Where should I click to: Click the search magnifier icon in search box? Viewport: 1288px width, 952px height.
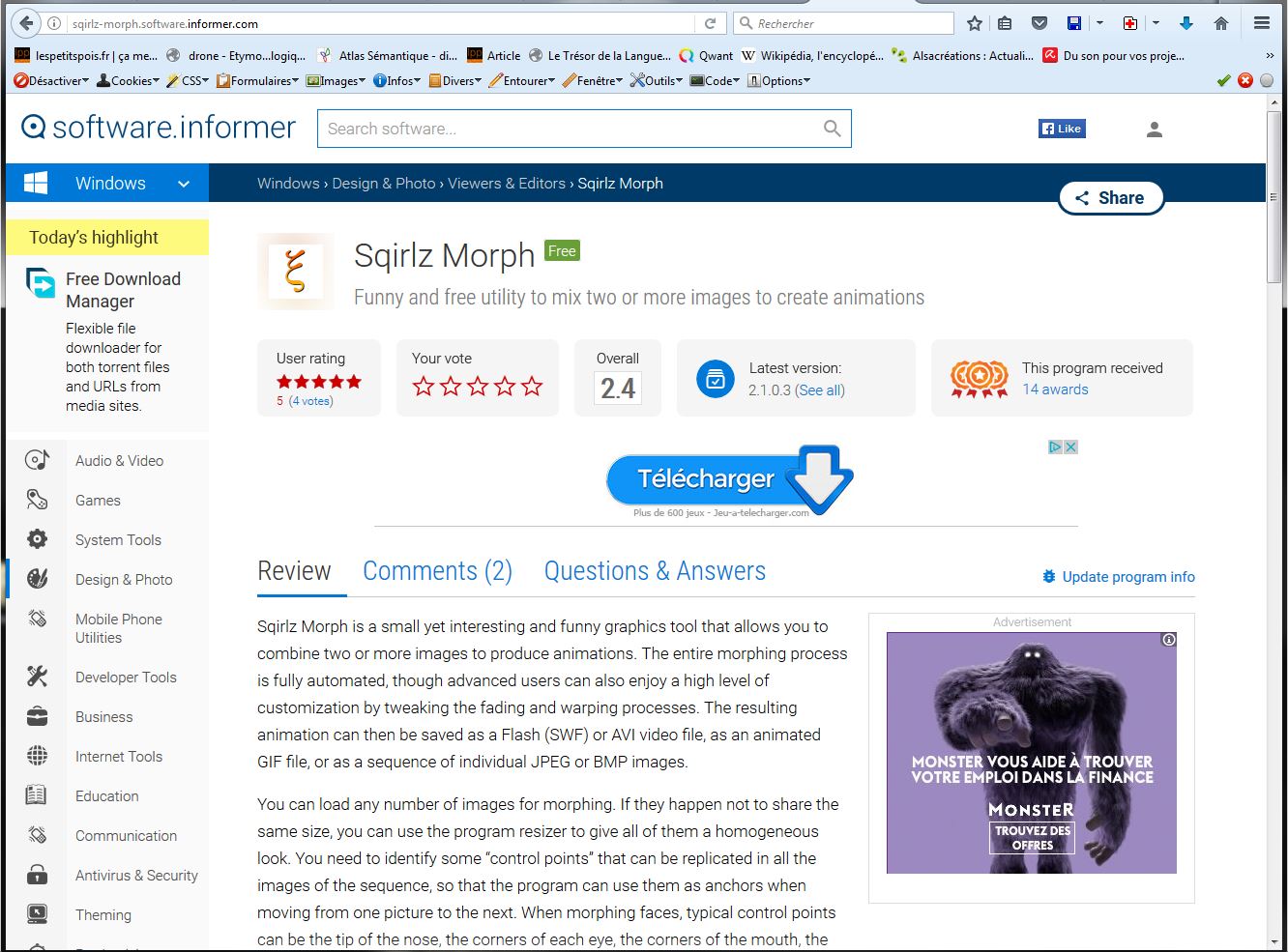pos(832,129)
